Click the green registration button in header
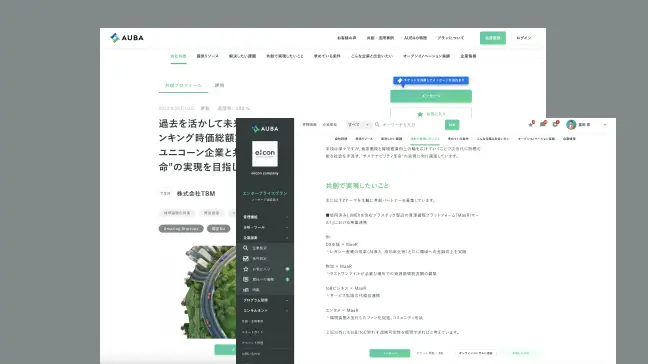Image resolution: width=648 pixels, height=364 pixels. pos(493,38)
